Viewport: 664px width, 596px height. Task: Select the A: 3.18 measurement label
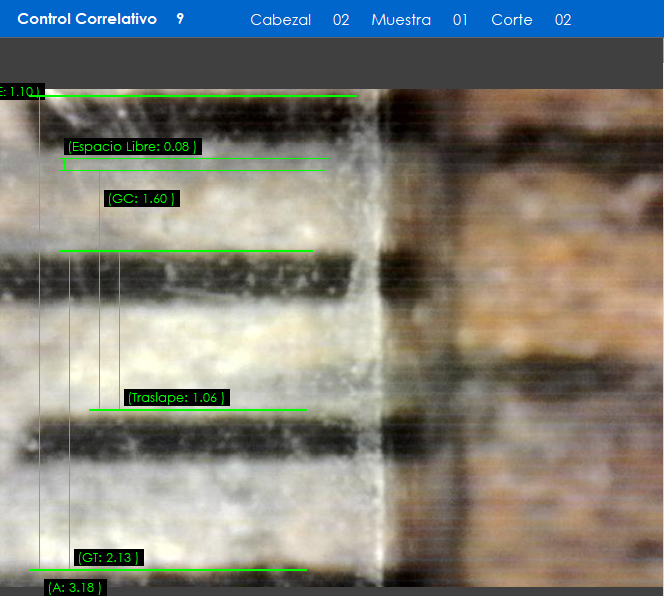75,587
